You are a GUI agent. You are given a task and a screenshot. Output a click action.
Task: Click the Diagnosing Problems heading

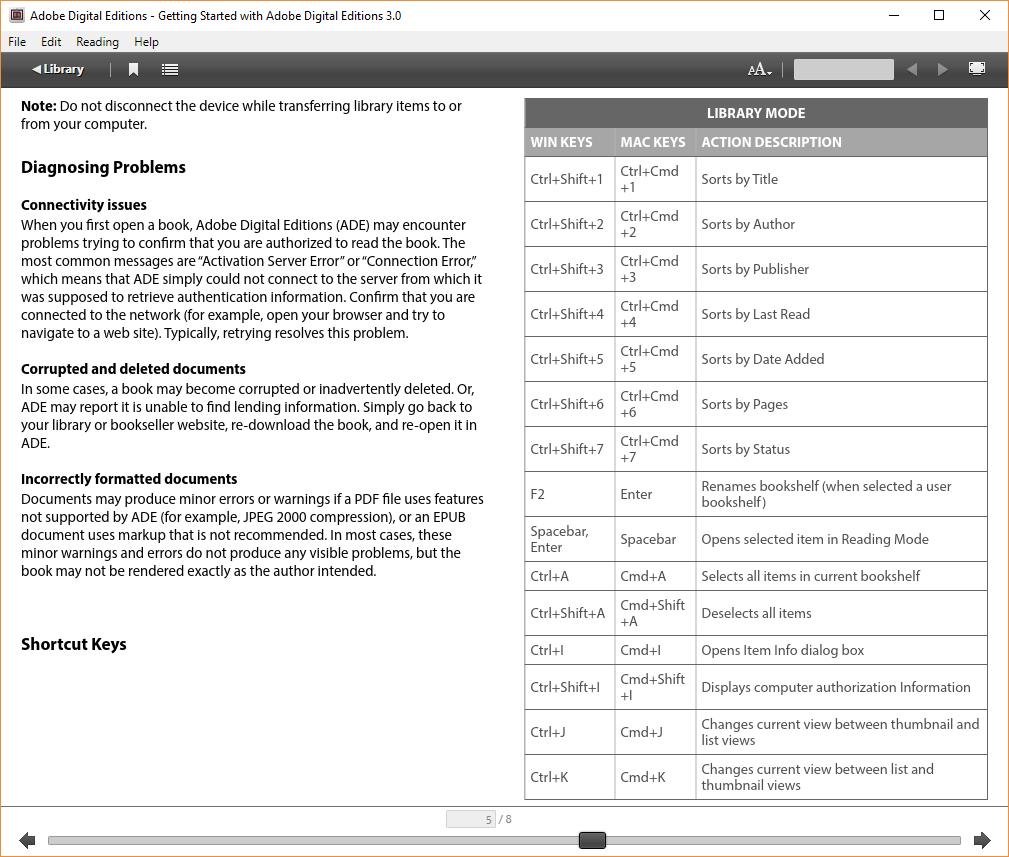(103, 167)
